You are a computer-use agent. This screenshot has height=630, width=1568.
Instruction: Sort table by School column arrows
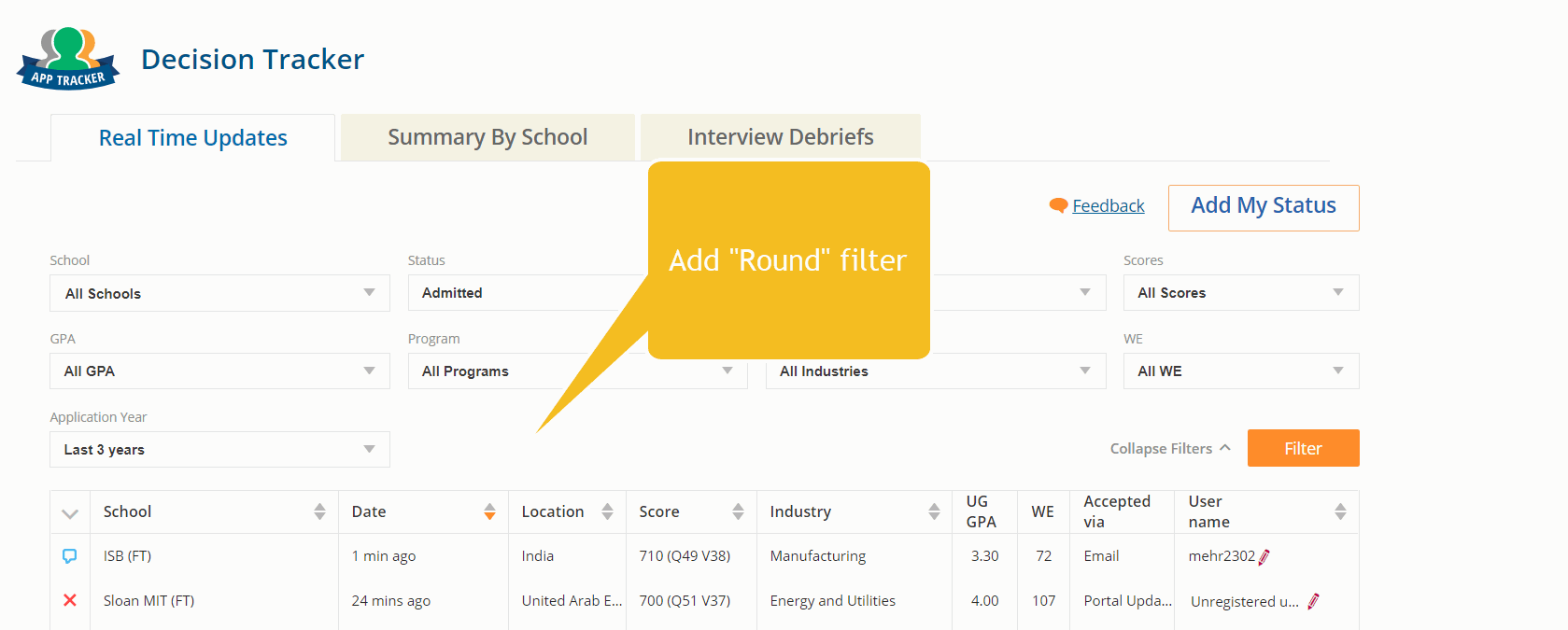tap(319, 511)
